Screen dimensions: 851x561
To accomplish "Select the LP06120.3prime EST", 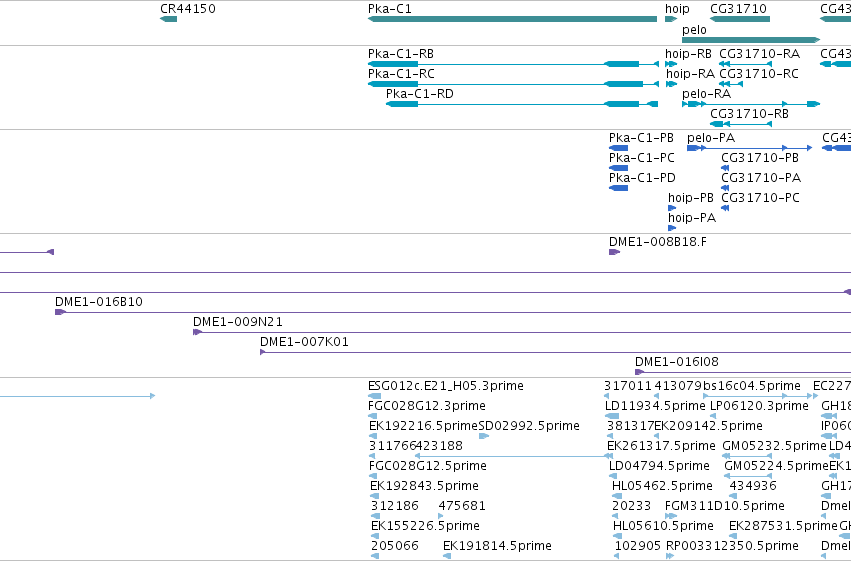I will pos(713,416).
